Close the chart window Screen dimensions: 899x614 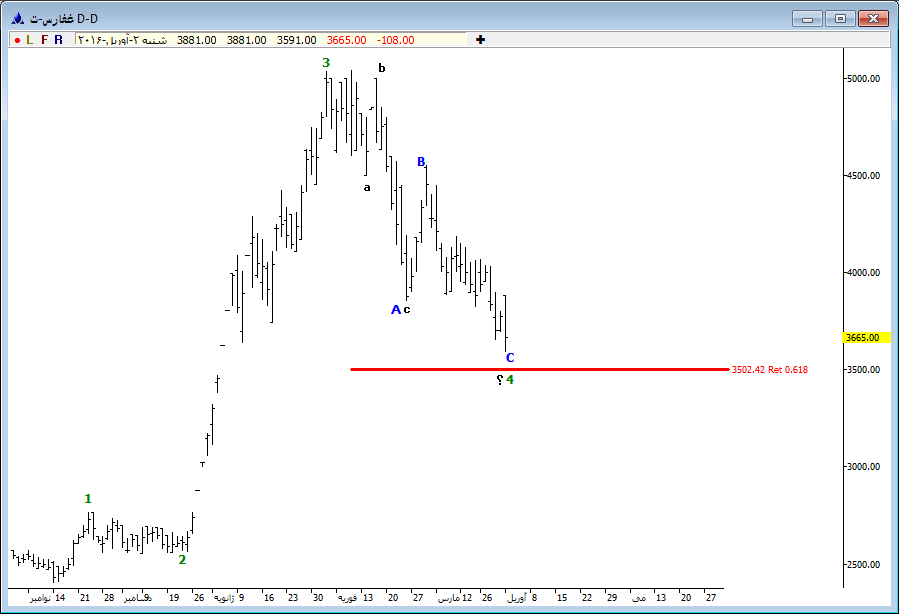[873, 18]
